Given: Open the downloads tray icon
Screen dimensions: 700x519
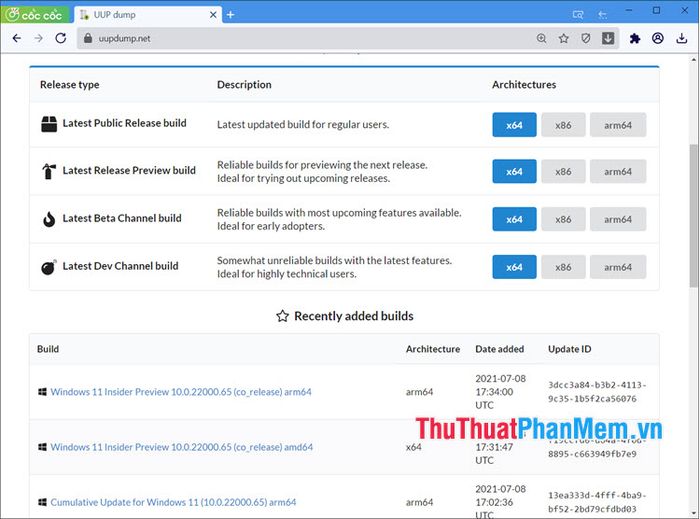Looking at the screenshot, I should (681, 38).
